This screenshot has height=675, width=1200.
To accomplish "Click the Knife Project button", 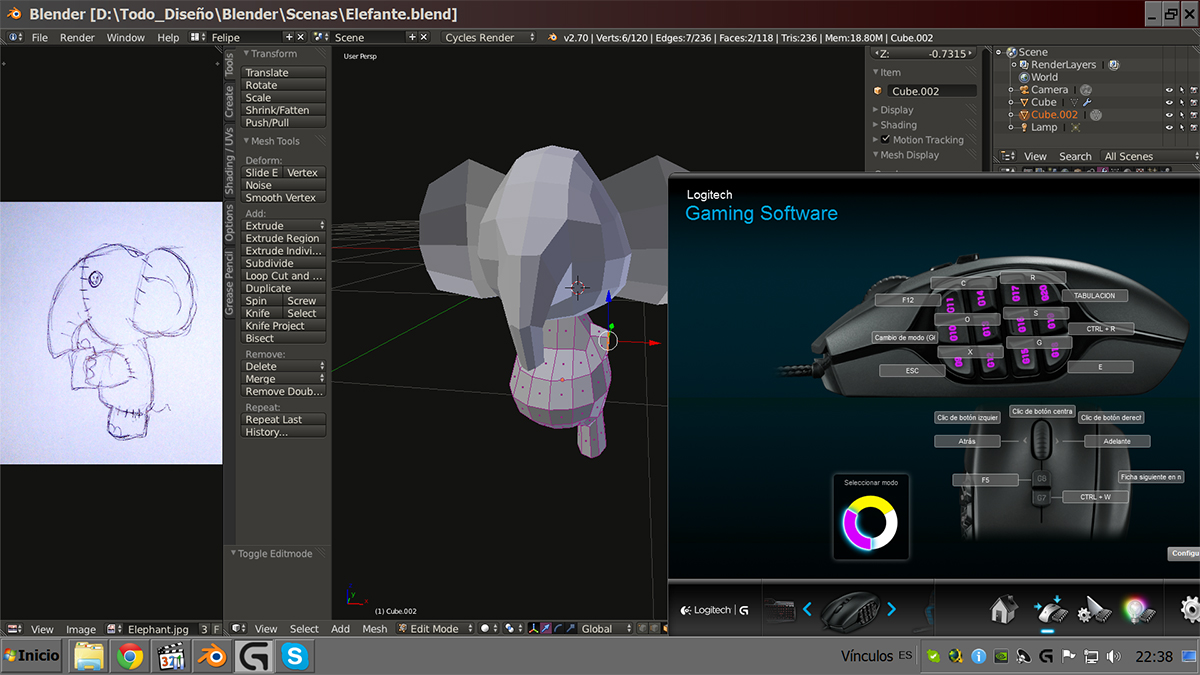I will pyautogui.click(x=285, y=326).
